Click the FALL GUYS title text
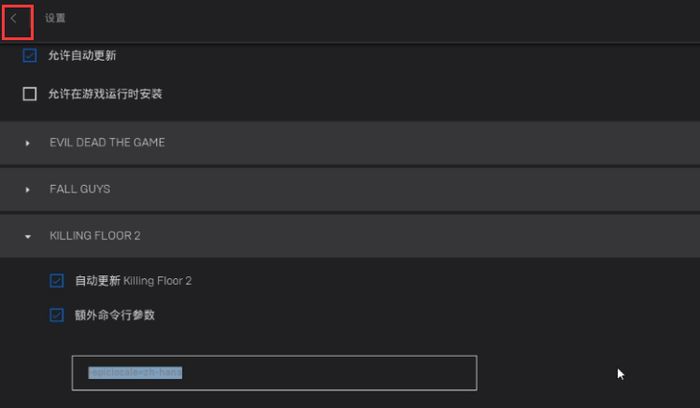The height and width of the screenshot is (408, 700). point(80,189)
